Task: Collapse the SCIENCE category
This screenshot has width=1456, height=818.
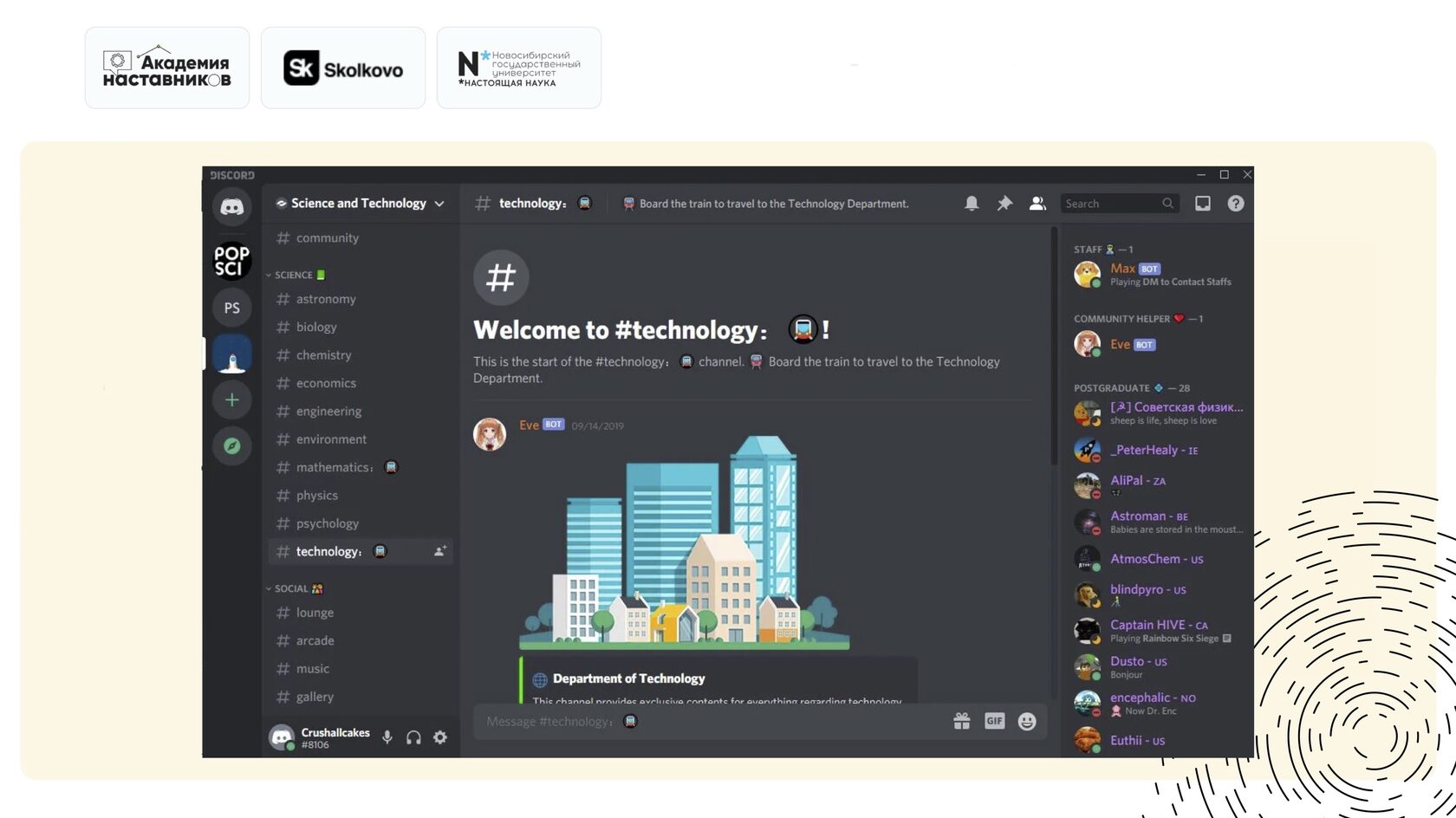Action: [295, 275]
